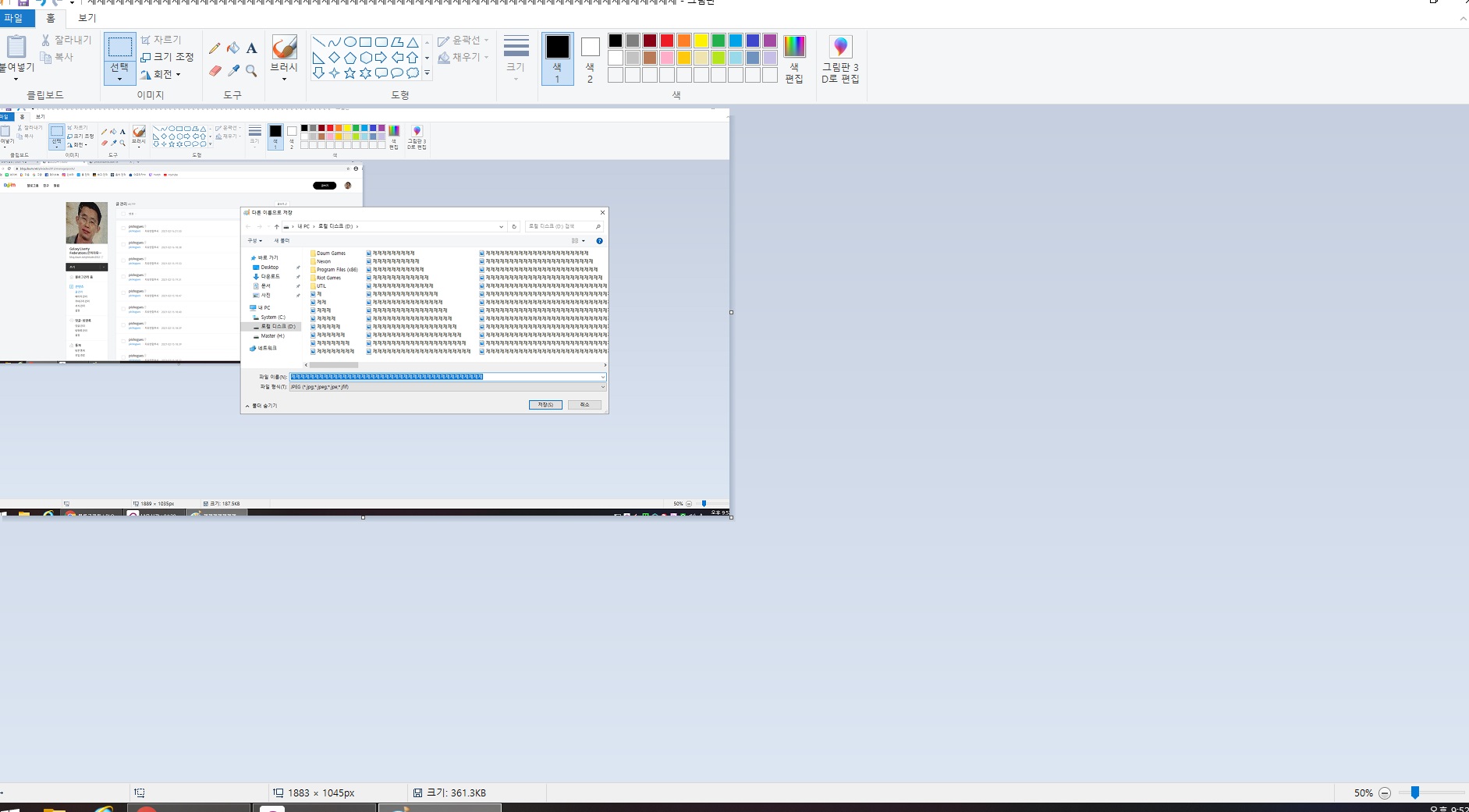The width and height of the screenshot is (1469, 812).
Task: Pick the yellow color swatch
Action: (701, 41)
